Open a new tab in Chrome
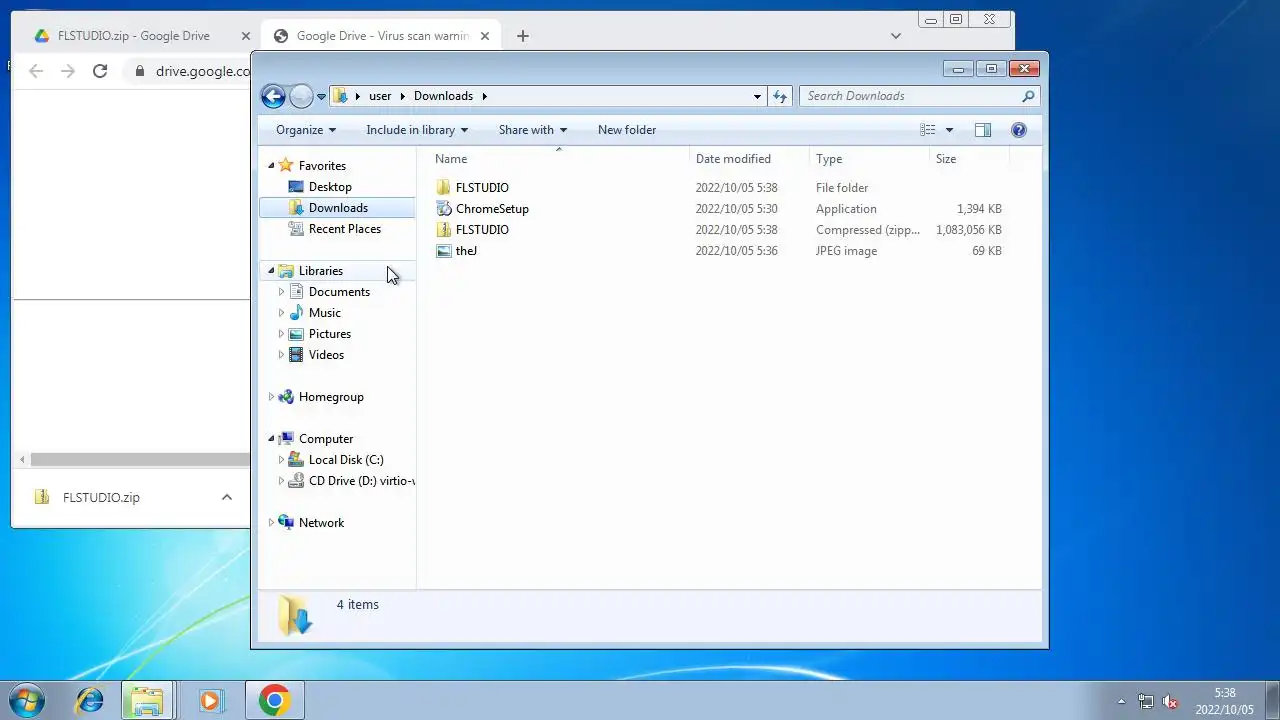The height and width of the screenshot is (720, 1280). point(522,36)
